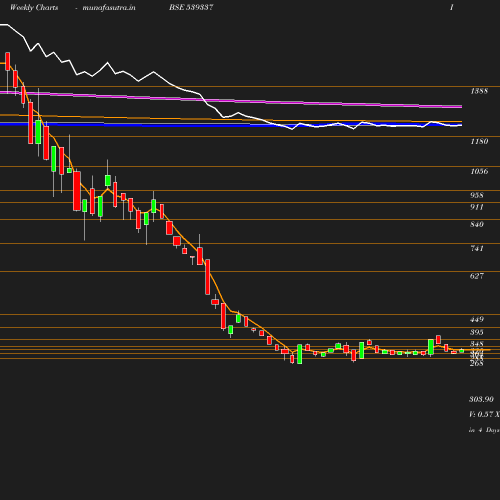Select the 627 price level label
Image resolution: width=500 pixels, height=500 pixels.
coord(477,276)
